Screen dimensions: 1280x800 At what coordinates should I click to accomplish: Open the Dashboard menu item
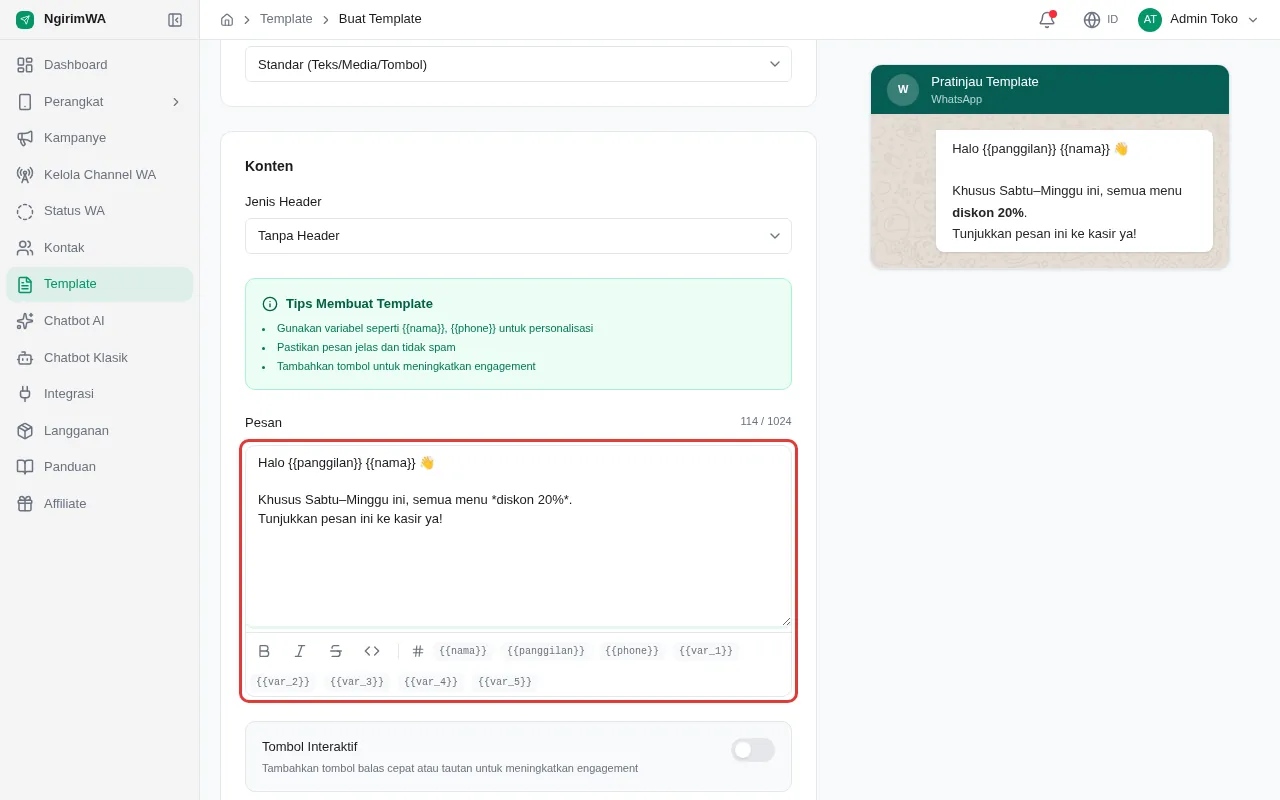[x=100, y=65]
